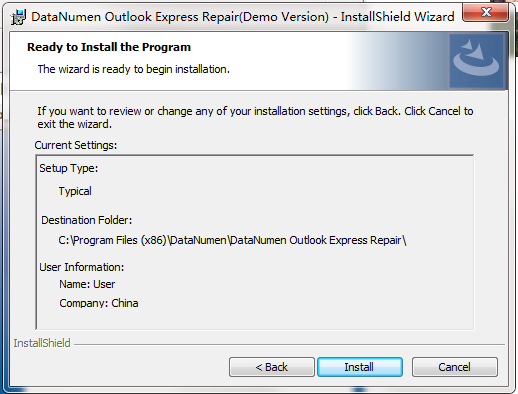
Task: Go back with the Back button
Action: tap(272, 367)
